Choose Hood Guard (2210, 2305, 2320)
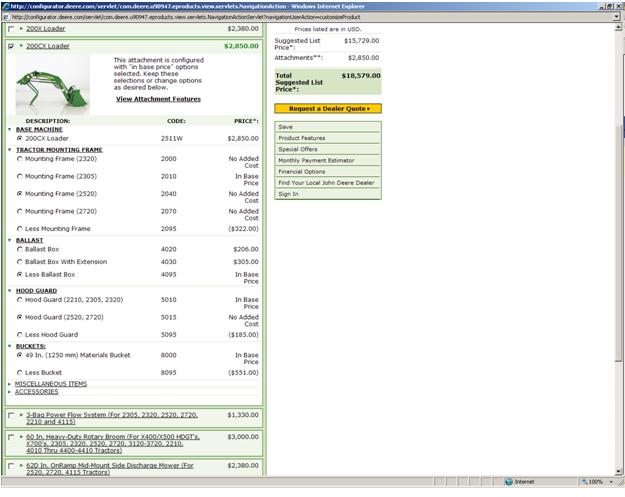The width and height of the screenshot is (625, 497). click(20, 300)
